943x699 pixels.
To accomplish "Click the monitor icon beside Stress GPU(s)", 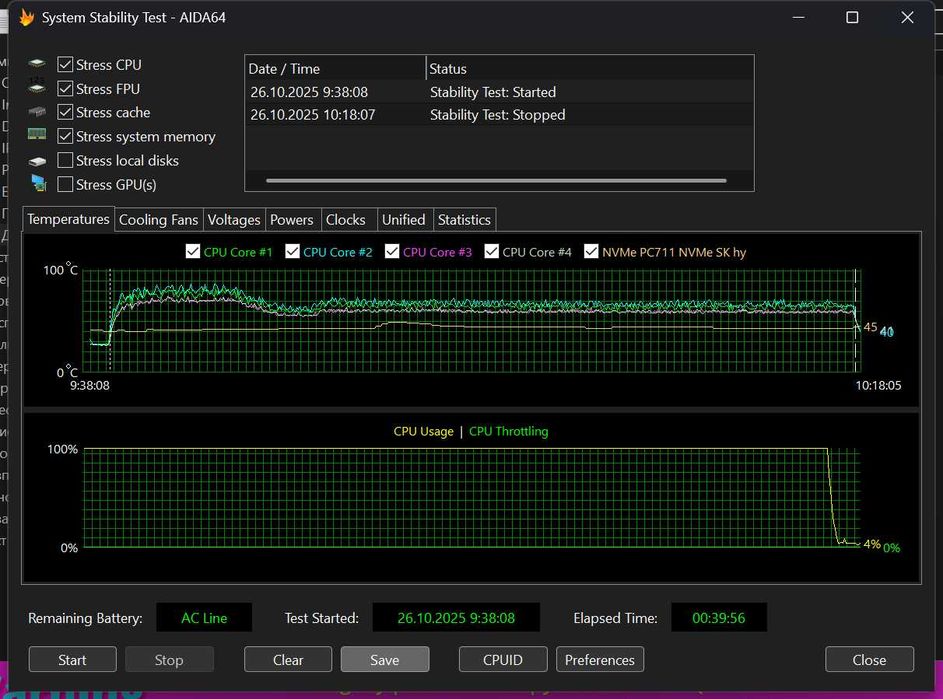I will point(38,183).
